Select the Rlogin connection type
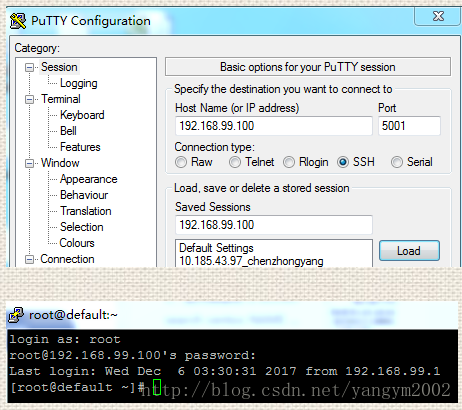Viewport: 462px width, 410px height. pos(289,162)
